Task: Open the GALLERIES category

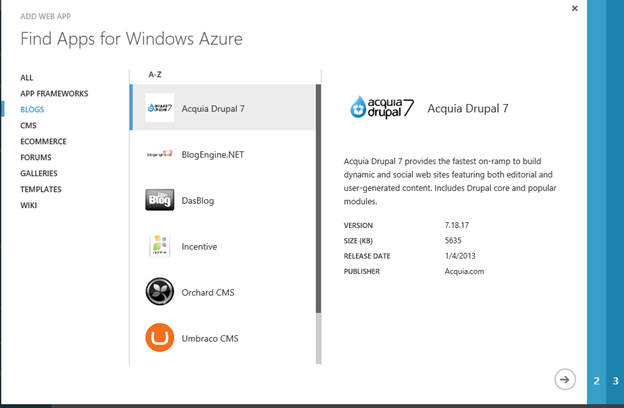Action: pos(39,173)
